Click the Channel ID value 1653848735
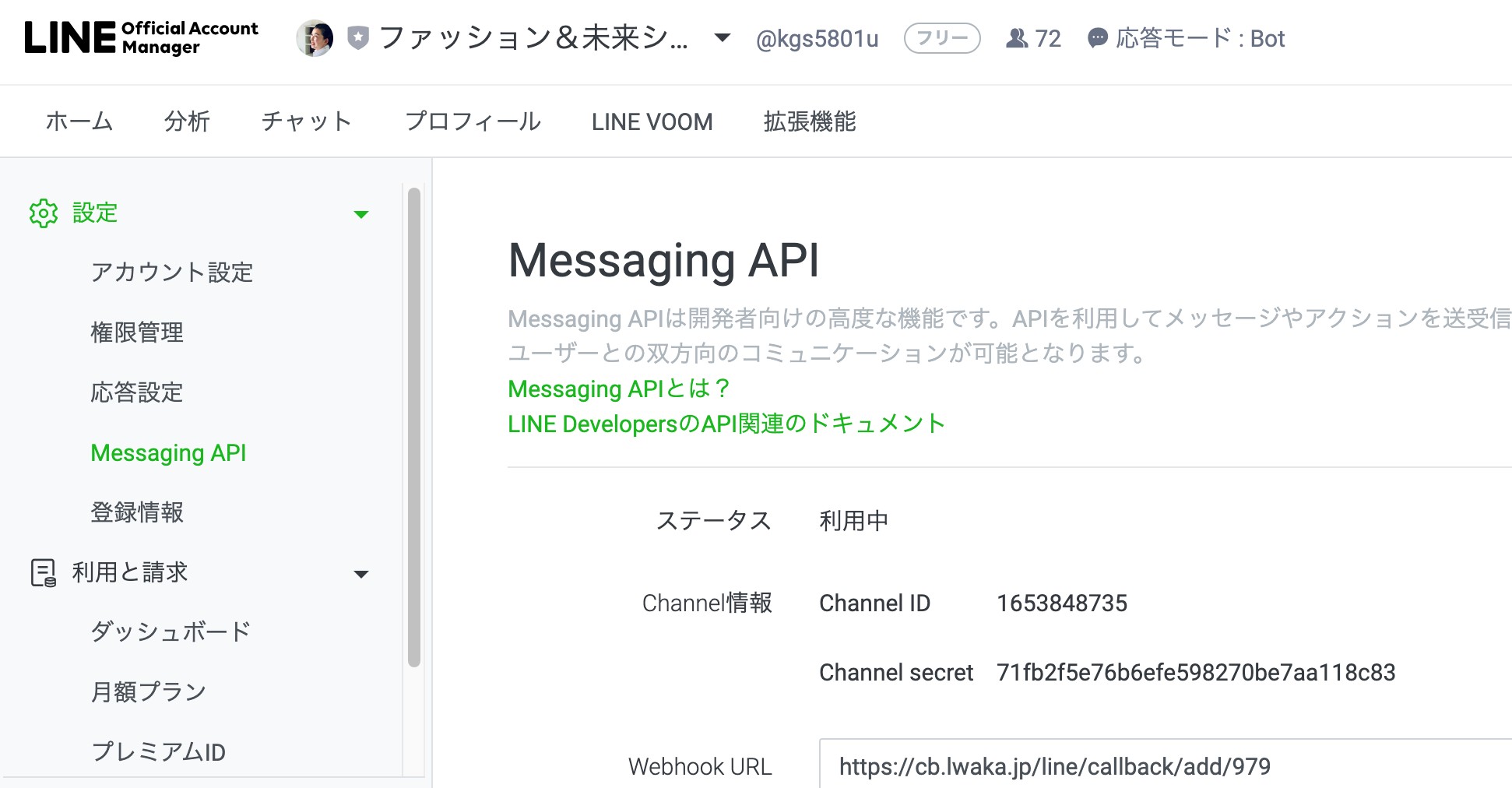Viewport: 1512px width, 788px height. [x=1062, y=603]
